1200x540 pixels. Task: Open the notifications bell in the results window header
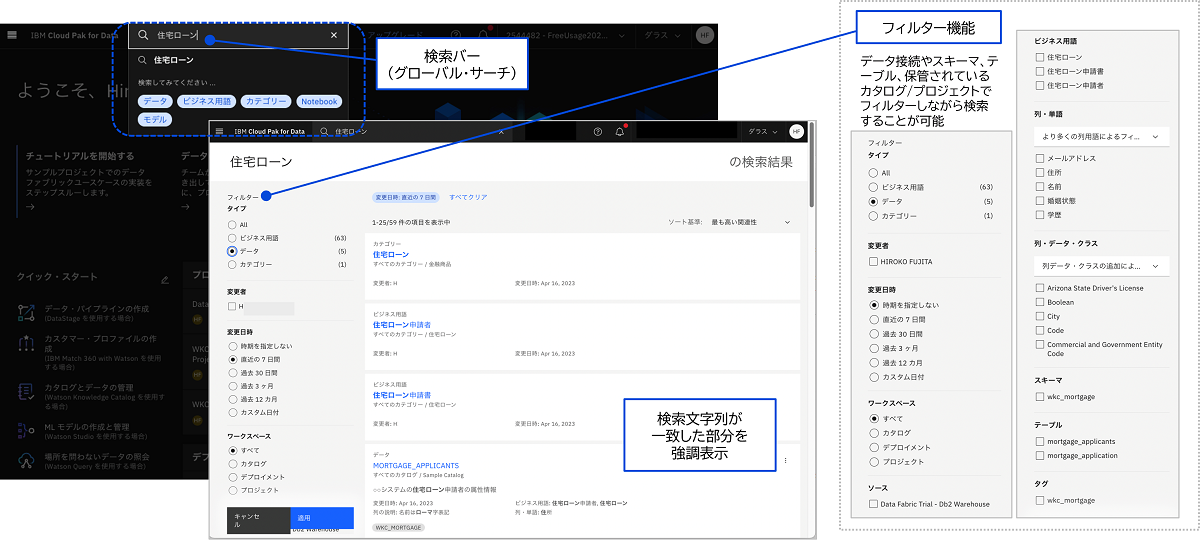coord(620,131)
